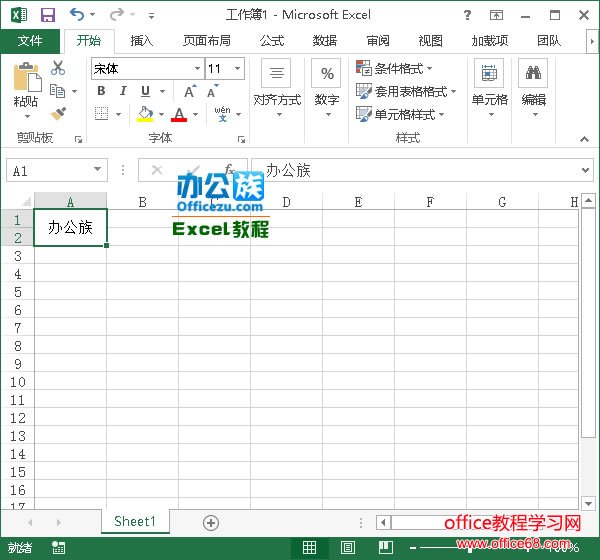Screen dimensions: 600x560
Task: Select the 数据 tab
Action: coord(324,41)
